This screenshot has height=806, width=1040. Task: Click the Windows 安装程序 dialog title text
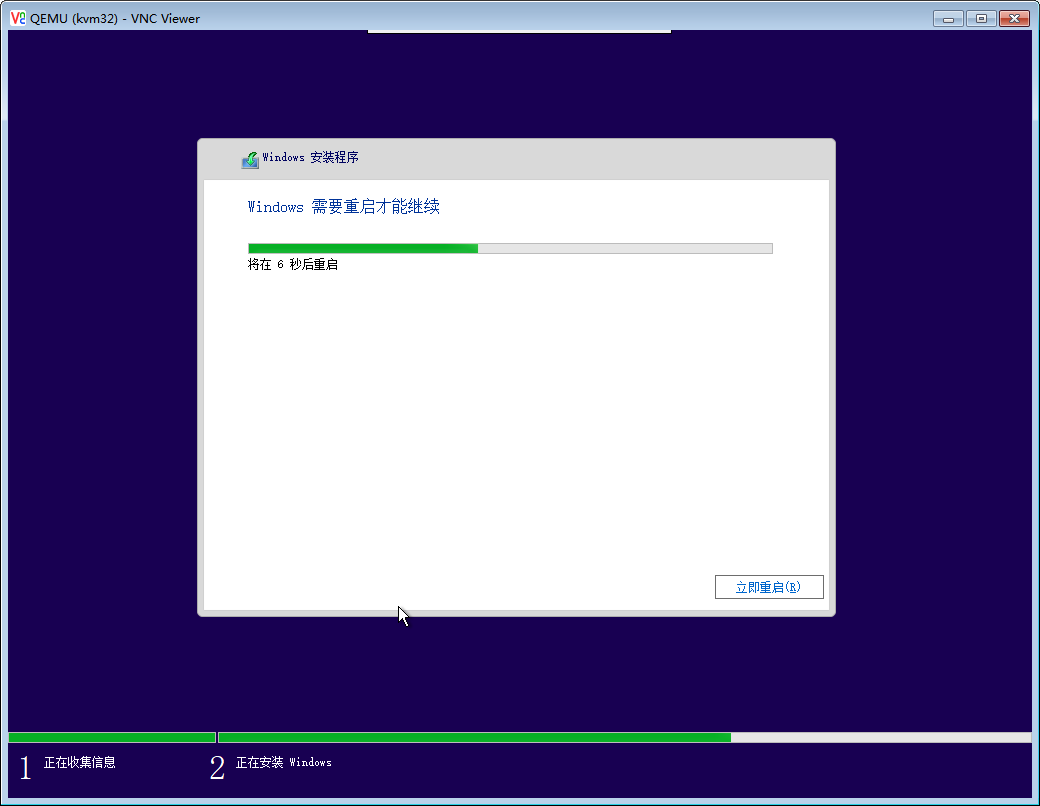[310, 157]
